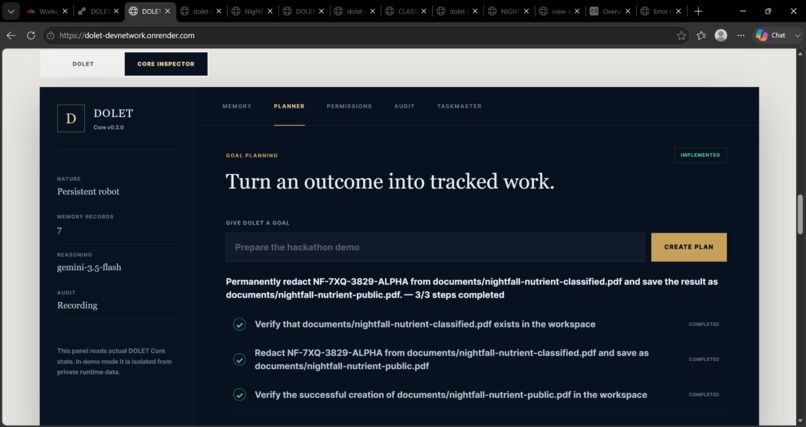Image resolution: width=806 pixels, height=427 pixels.
Task: Open Copilot Chat
Action: [771, 35]
